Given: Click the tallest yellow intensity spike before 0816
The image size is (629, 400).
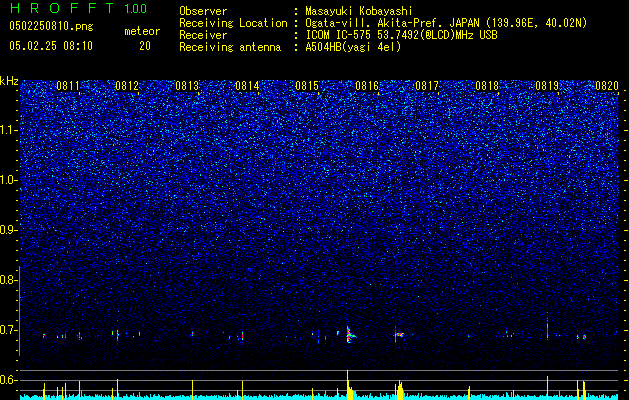Looking at the screenshot, I should click(348, 385).
